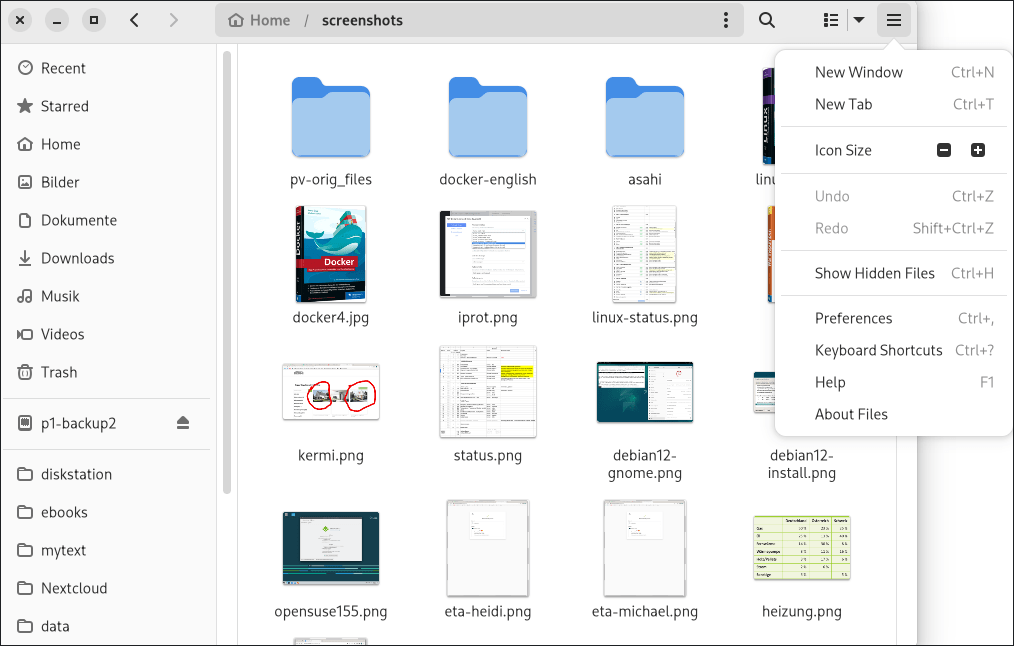
Task: Open ebooks bookmark in sidebar
Action: 109,512
